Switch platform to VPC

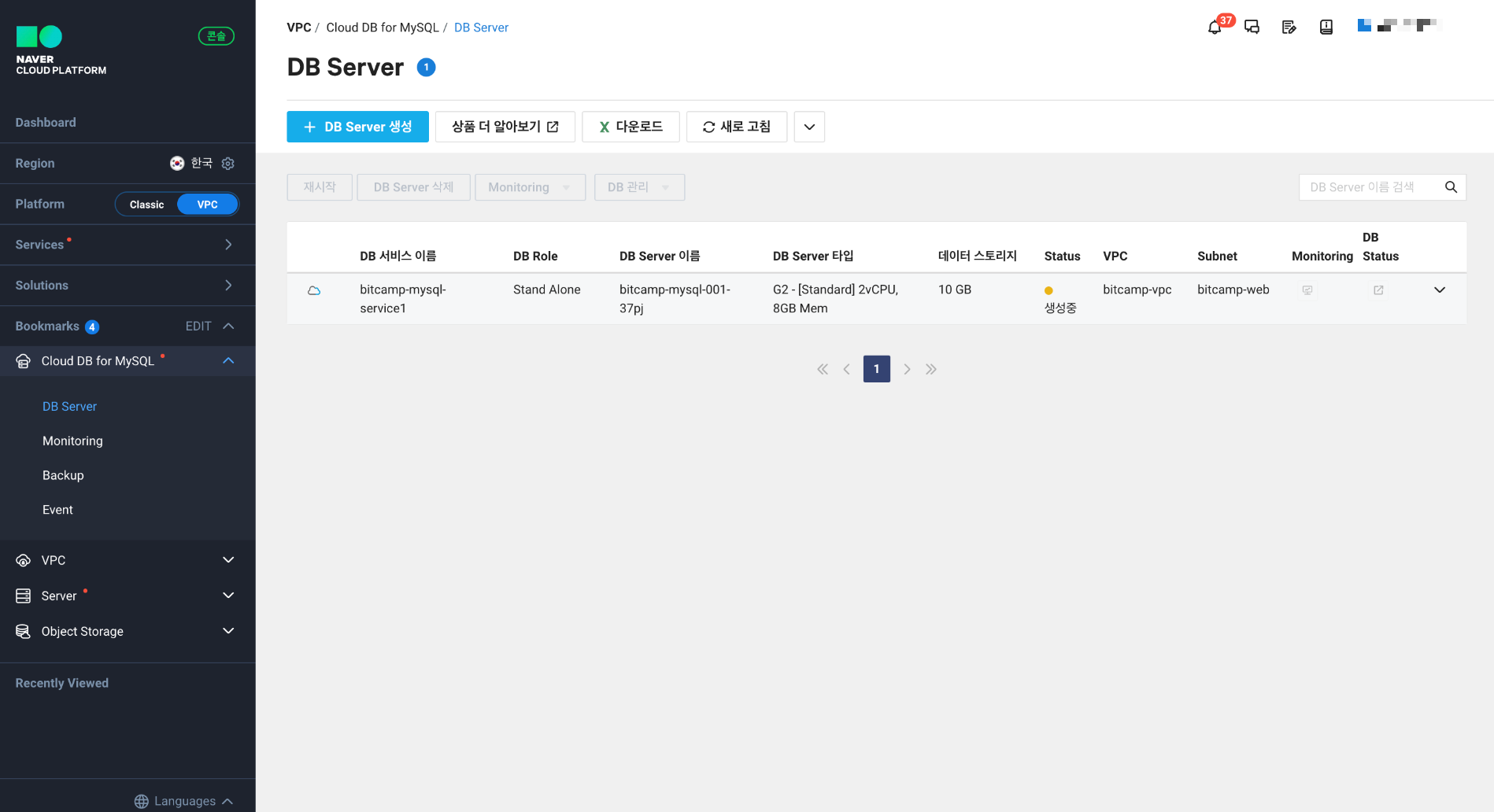coord(207,205)
